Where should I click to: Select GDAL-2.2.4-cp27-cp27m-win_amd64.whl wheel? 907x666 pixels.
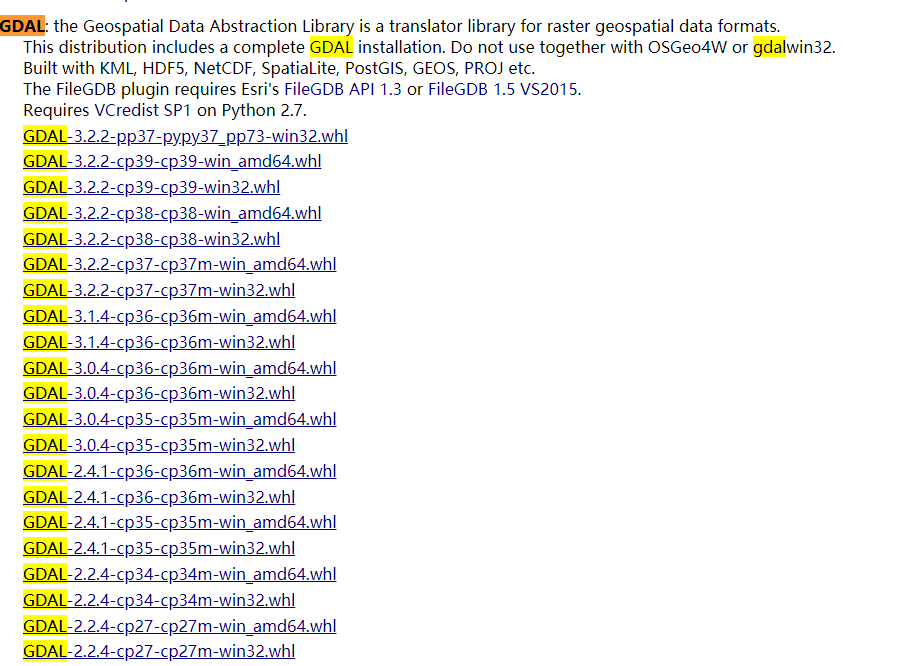point(179,626)
